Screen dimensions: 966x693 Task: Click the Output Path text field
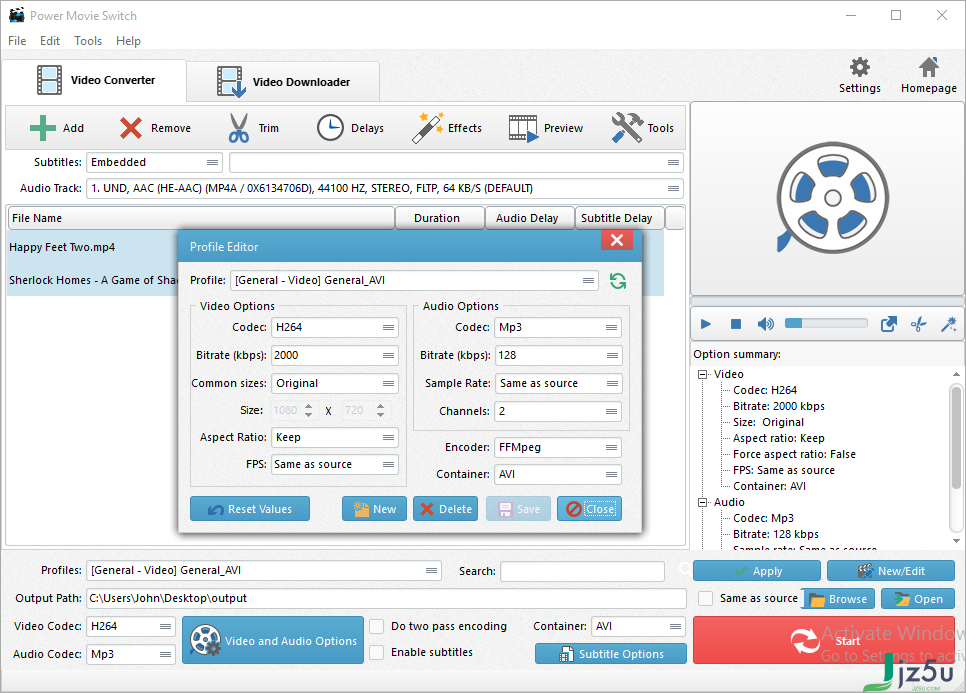click(386, 598)
